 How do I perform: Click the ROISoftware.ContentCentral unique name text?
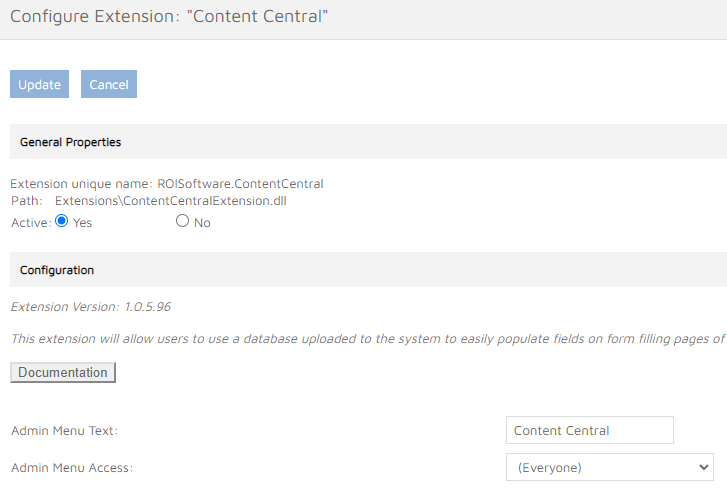click(240, 184)
